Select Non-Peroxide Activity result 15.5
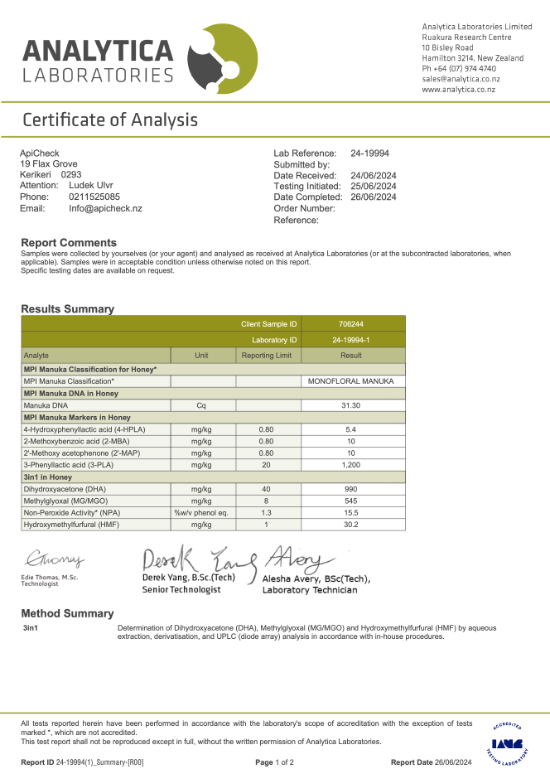This screenshot has width=550, height=780. (x=351, y=512)
